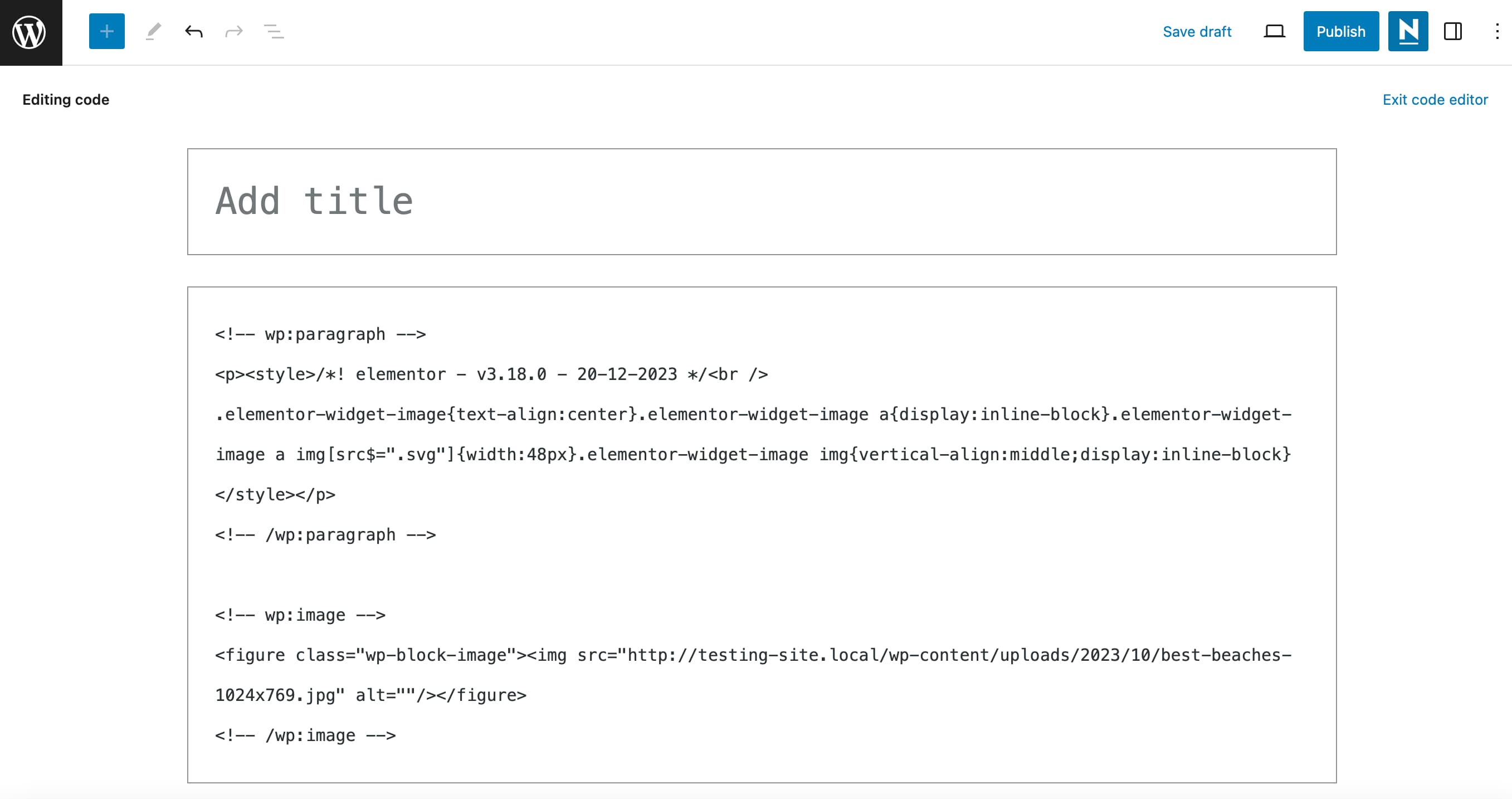Open the block inserter

click(x=106, y=31)
